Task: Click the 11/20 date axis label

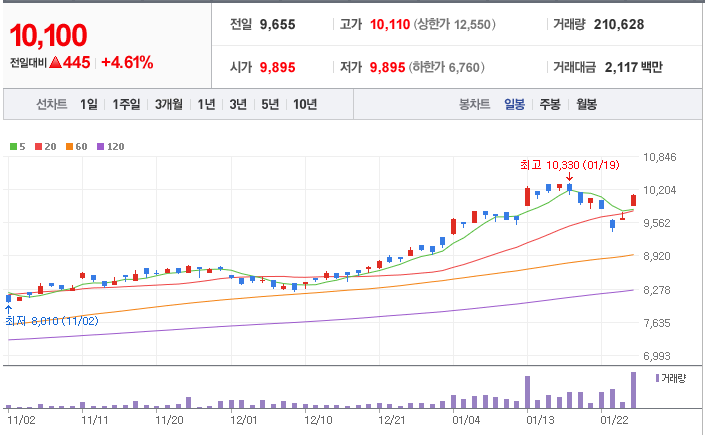Action: [x=170, y=420]
